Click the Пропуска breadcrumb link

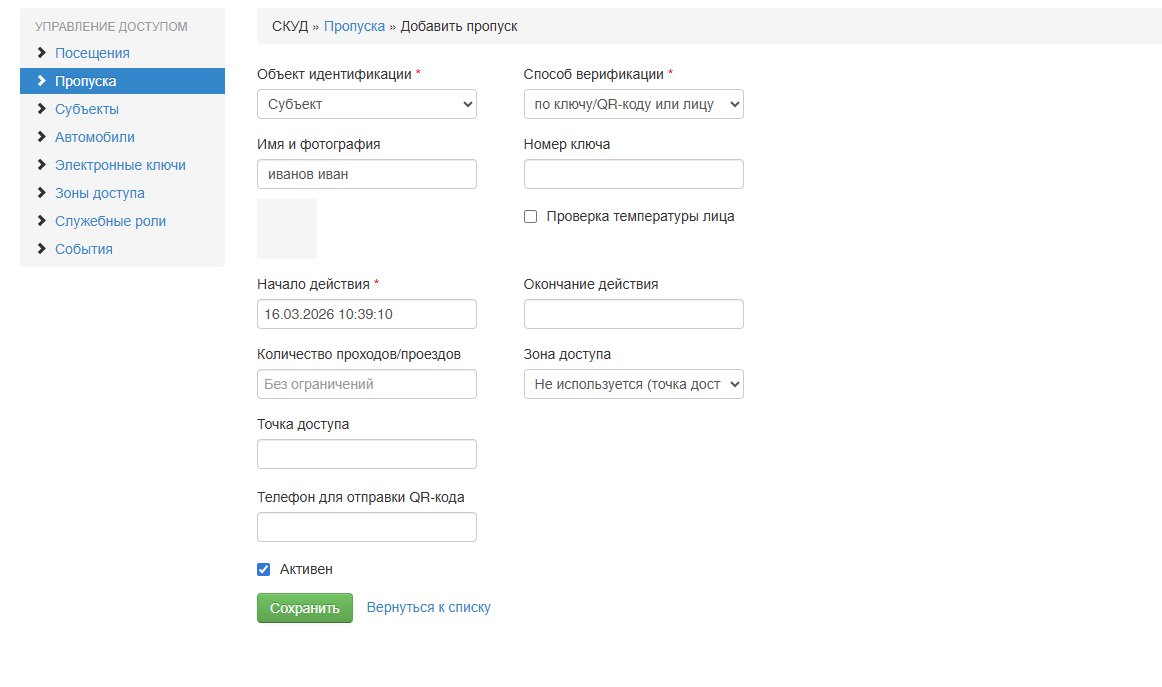click(x=354, y=26)
